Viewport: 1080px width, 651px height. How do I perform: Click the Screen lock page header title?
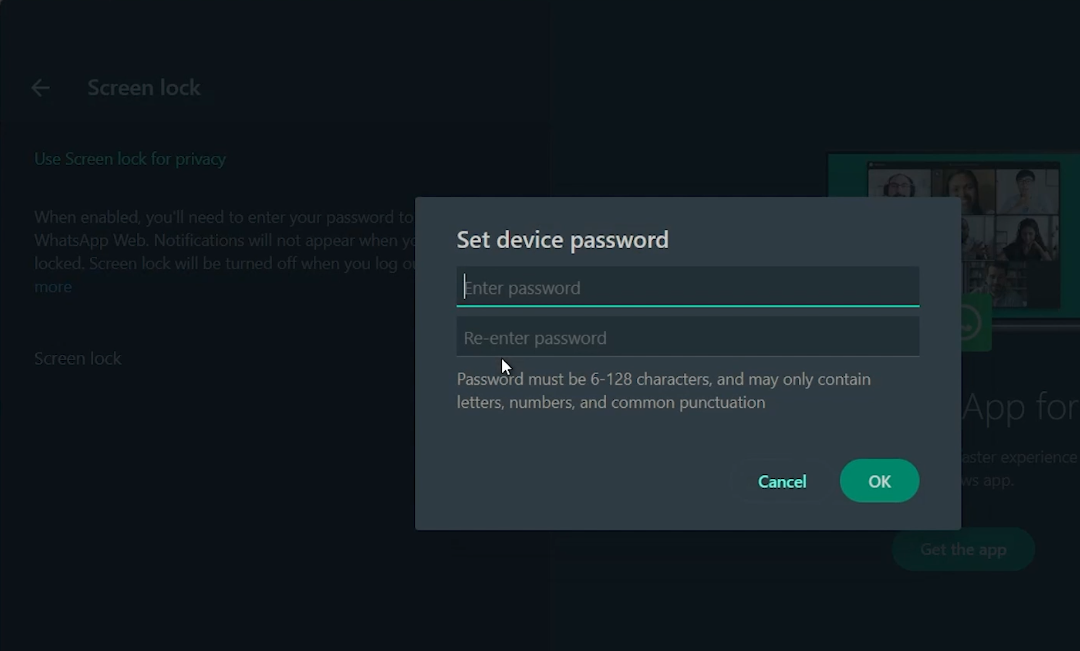click(x=144, y=88)
